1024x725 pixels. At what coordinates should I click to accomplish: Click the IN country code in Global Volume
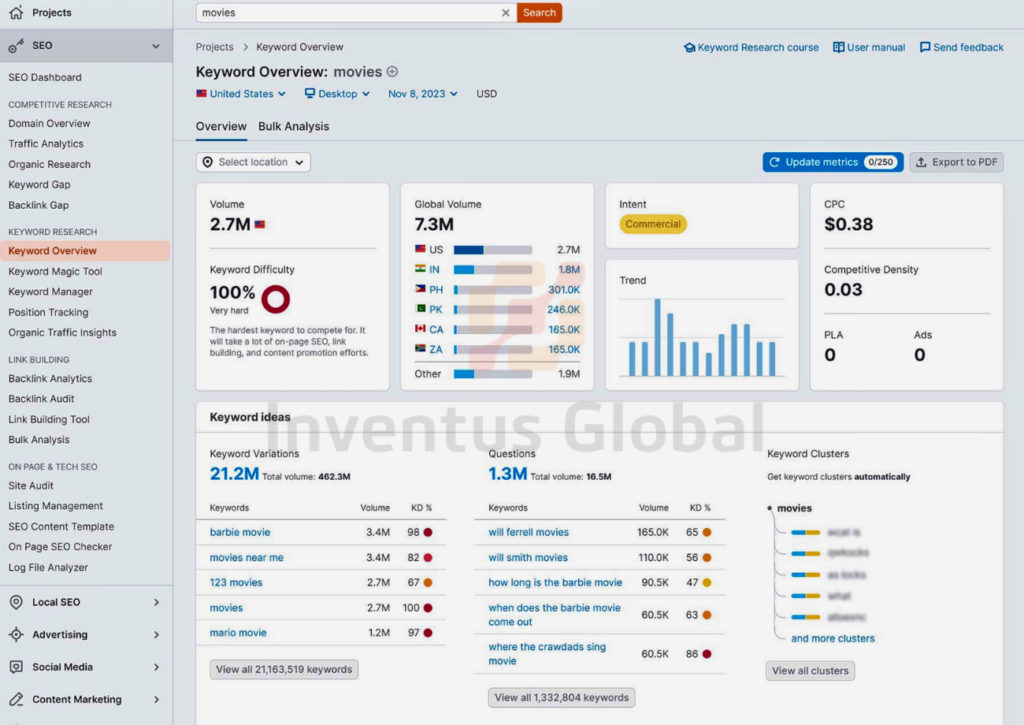tap(434, 269)
